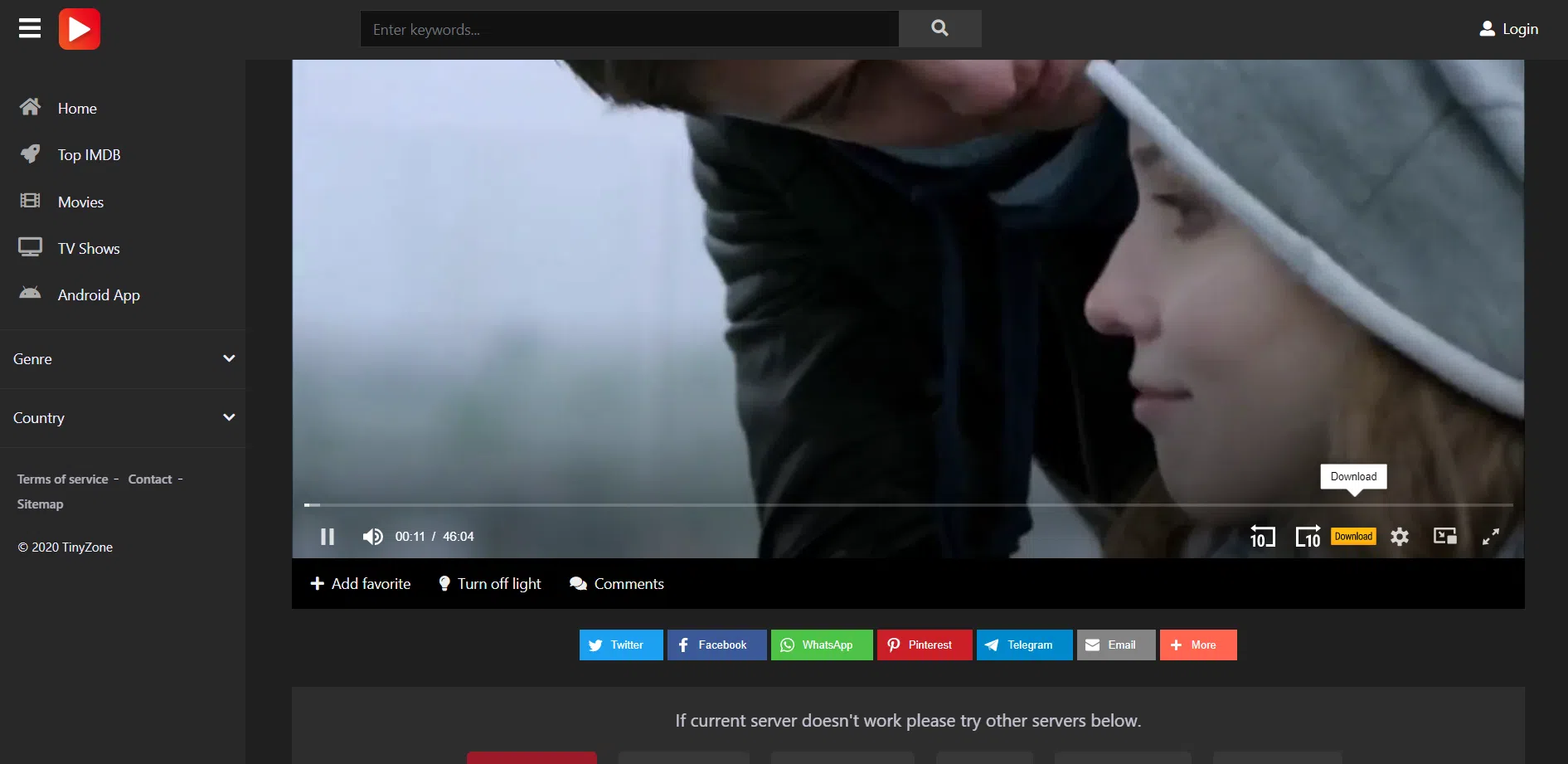Enter fullscreen mode
The image size is (1568, 764).
(1491, 537)
